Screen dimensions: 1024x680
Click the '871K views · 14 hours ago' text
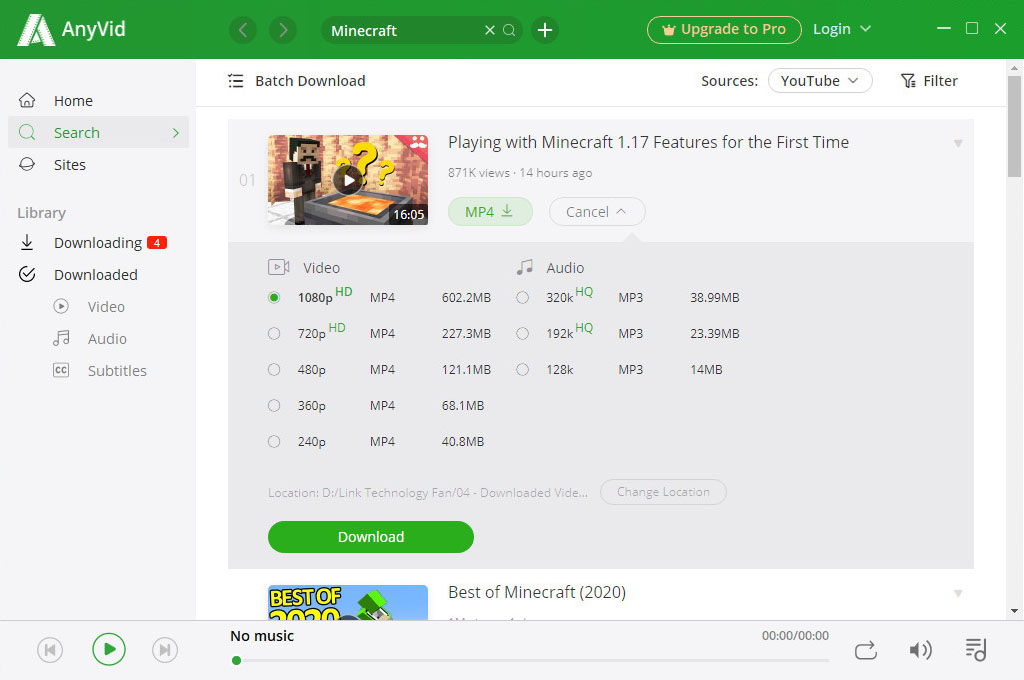click(520, 172)
